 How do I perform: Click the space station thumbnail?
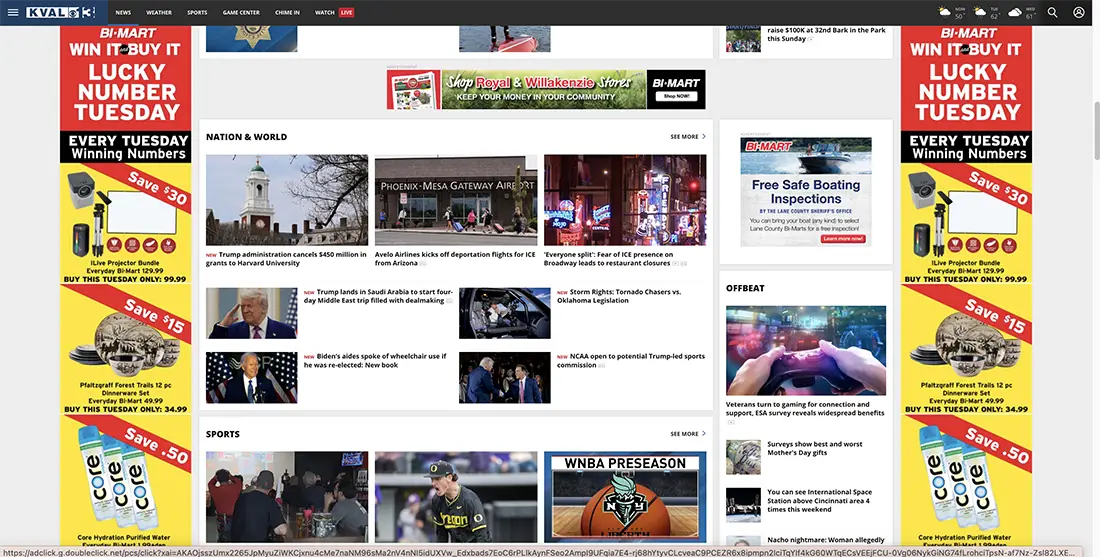click(743, 505)
